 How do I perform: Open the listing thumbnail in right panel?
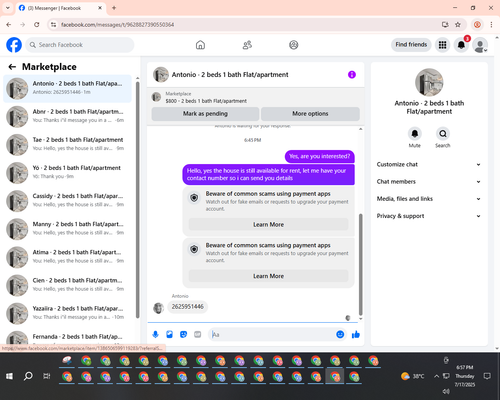[429, 82]
